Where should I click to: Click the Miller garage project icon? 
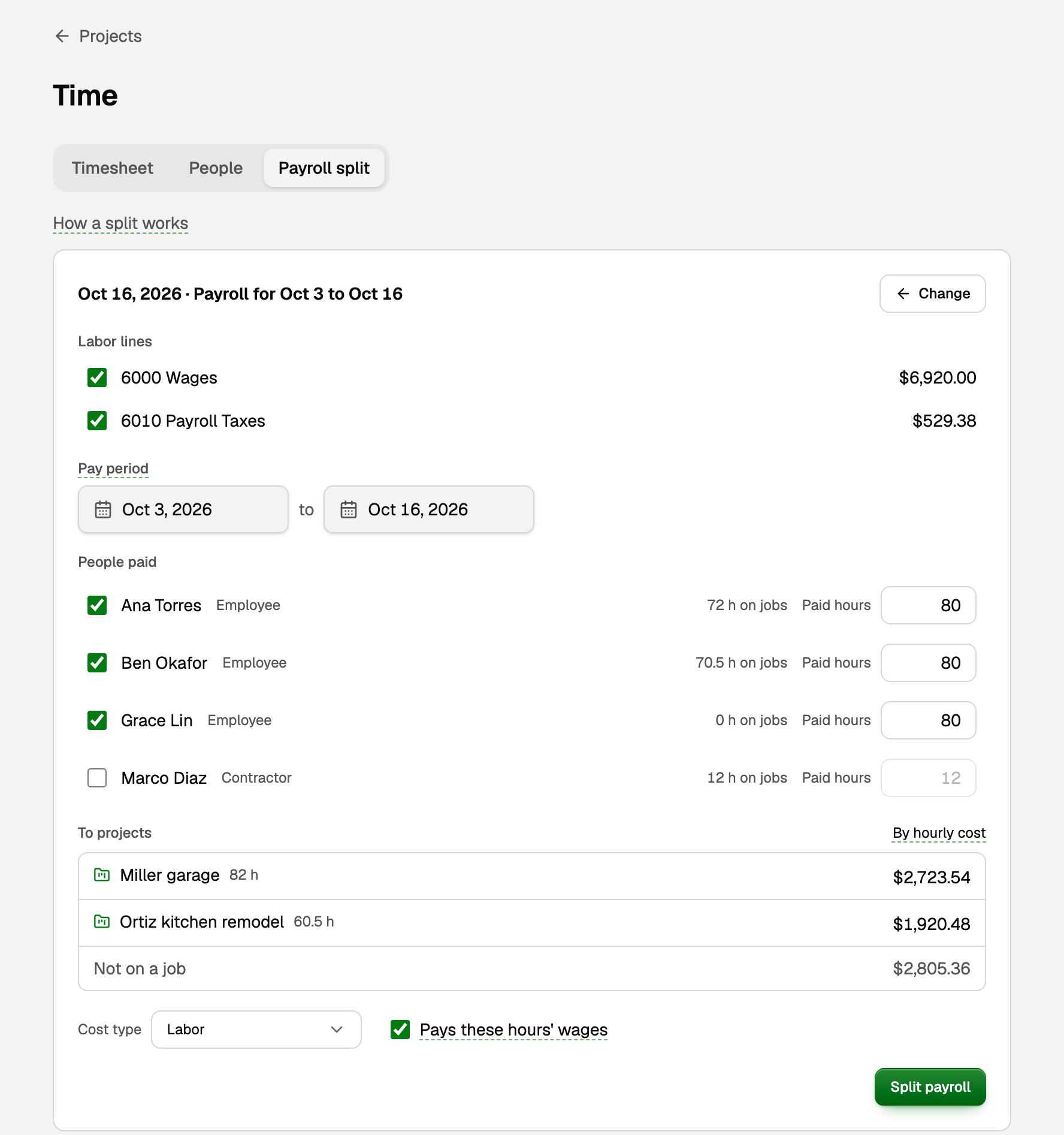pos(102,875)
